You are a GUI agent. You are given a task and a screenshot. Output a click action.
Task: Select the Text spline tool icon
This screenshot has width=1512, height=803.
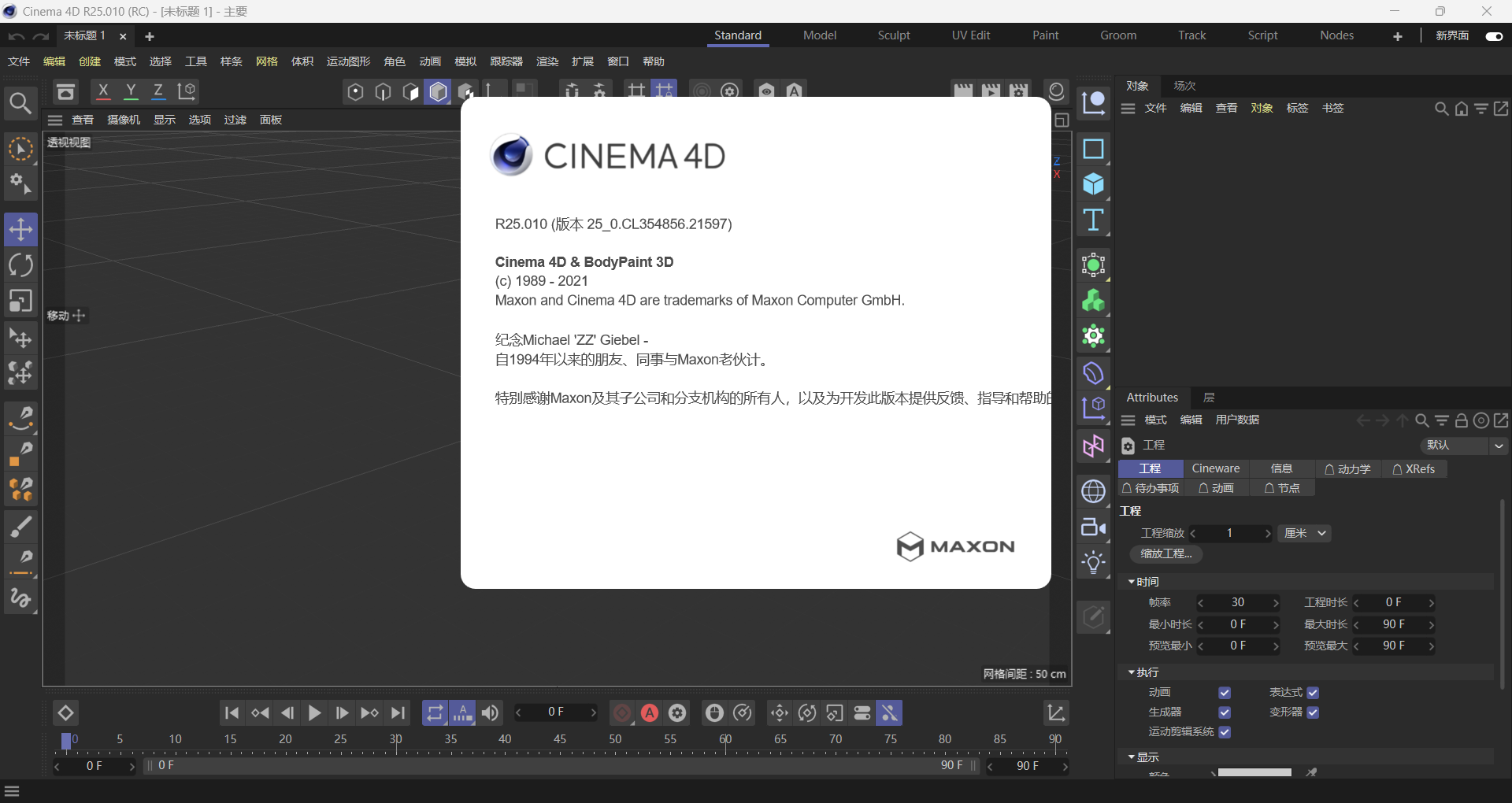pos(1093,220)
